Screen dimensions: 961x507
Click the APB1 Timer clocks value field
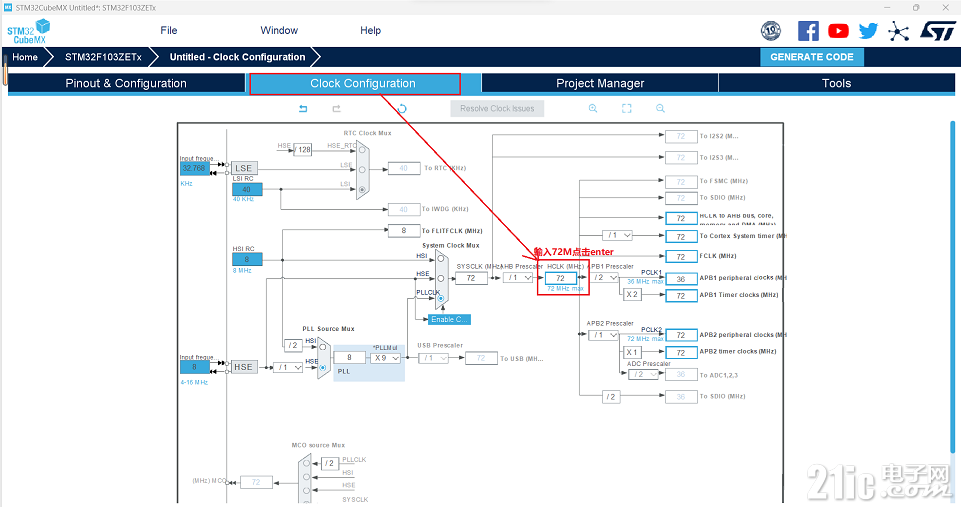click(x=681, y=295)
